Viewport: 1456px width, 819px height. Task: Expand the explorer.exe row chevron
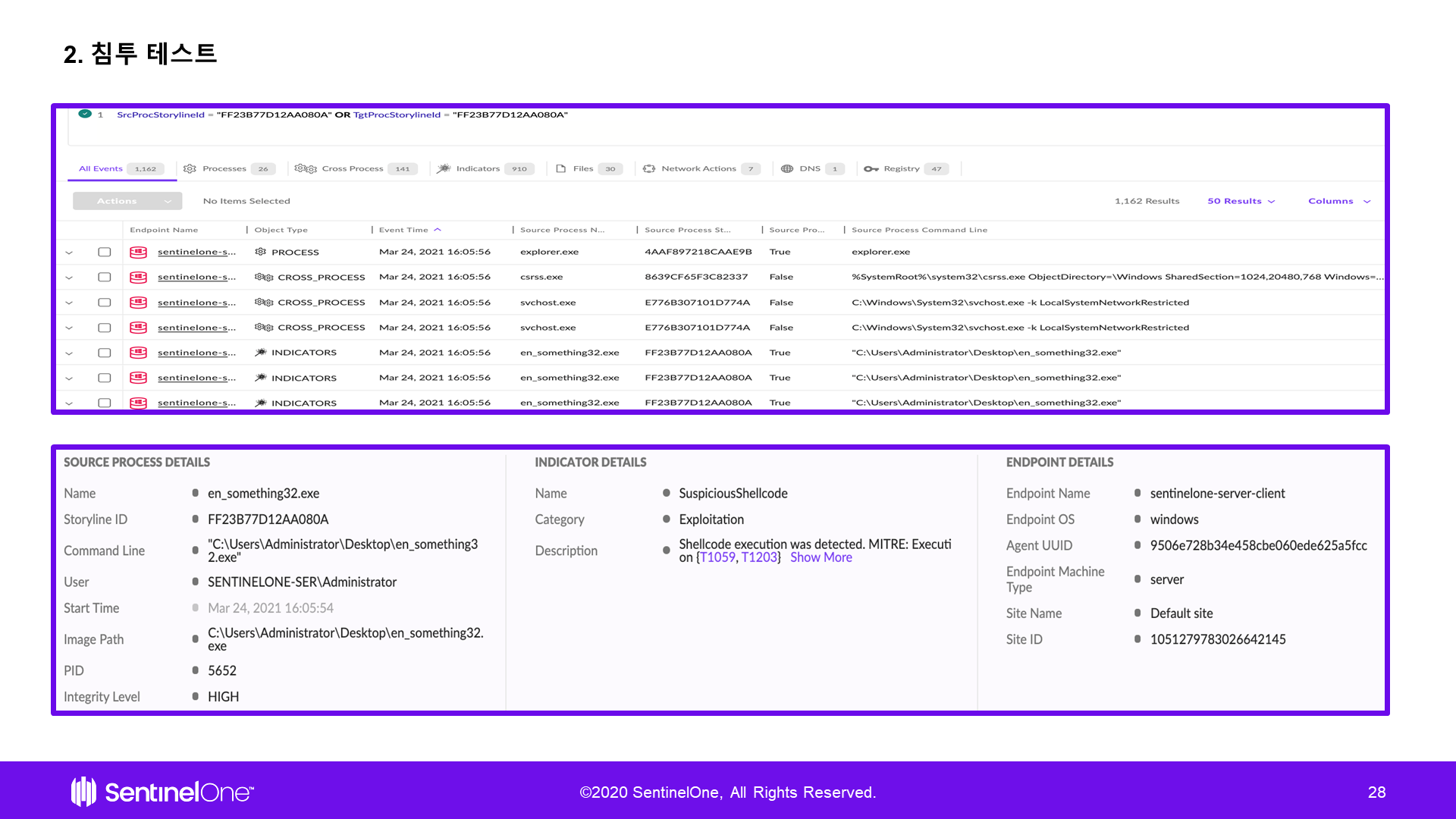coord(69,253)
